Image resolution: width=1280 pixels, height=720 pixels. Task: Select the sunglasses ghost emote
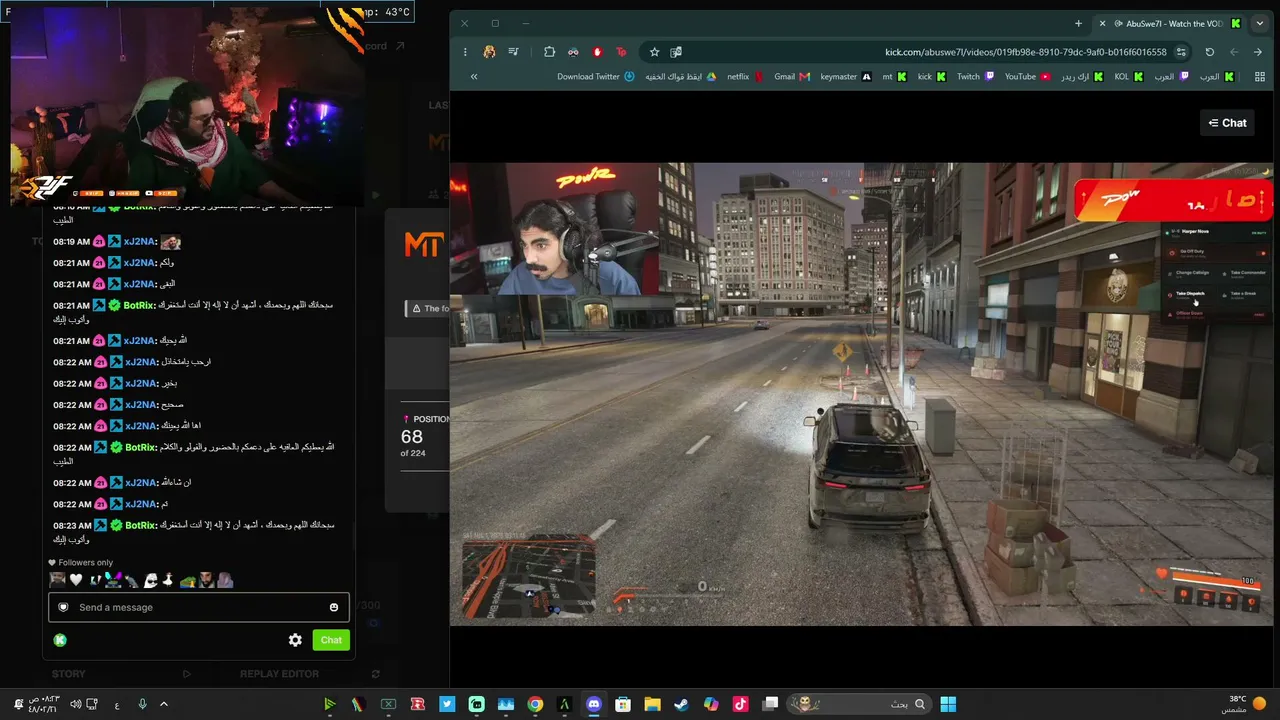click(150, 580)
